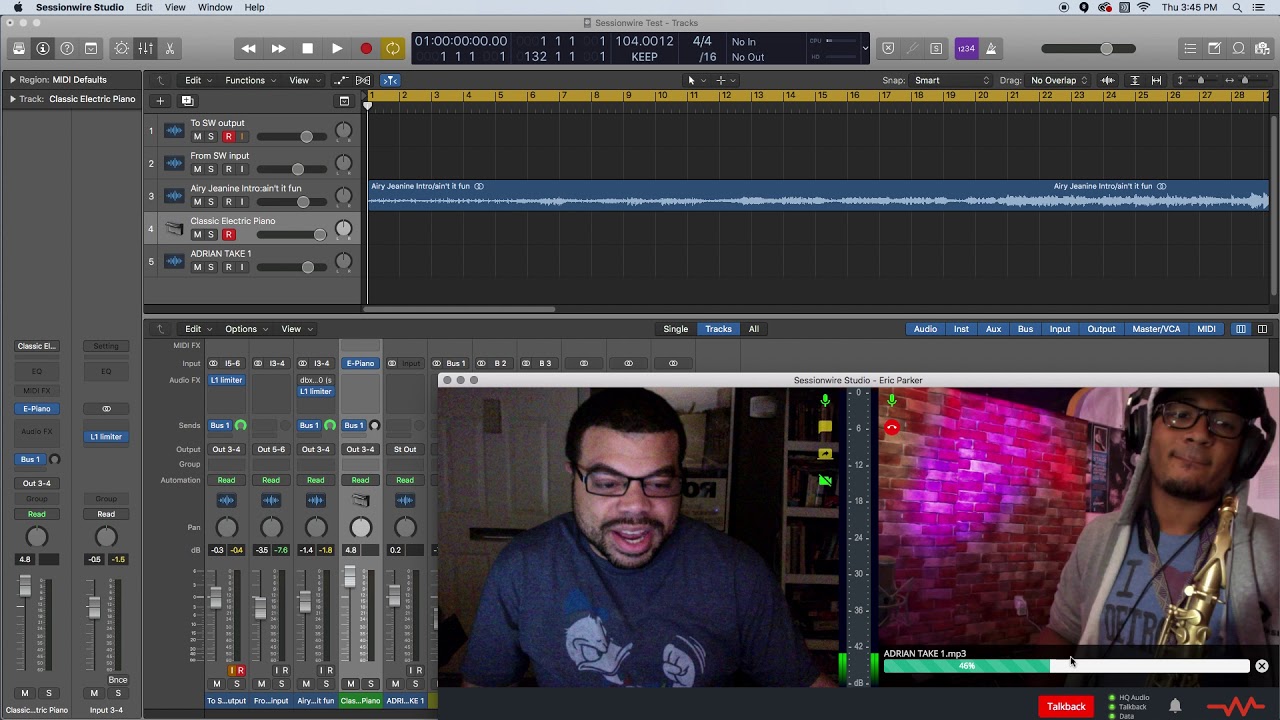Toggle the Catch Playhead button
1280x720 pixels.
pyautogui.click(x=390, y=80)
